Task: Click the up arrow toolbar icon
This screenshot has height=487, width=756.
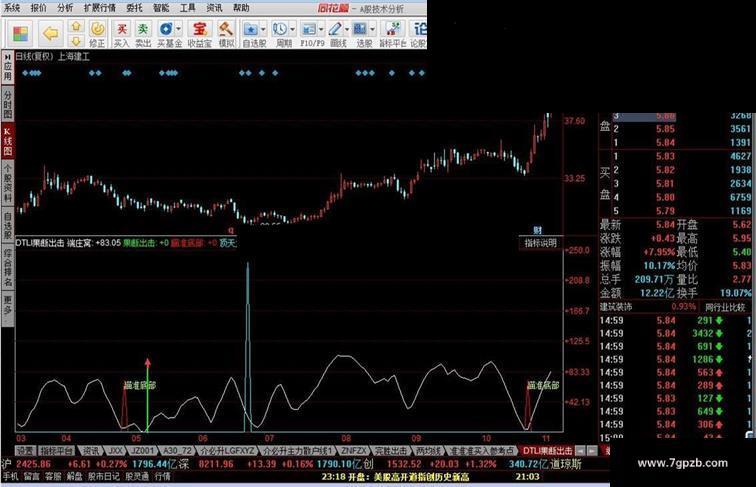Action: pos(76,26)
